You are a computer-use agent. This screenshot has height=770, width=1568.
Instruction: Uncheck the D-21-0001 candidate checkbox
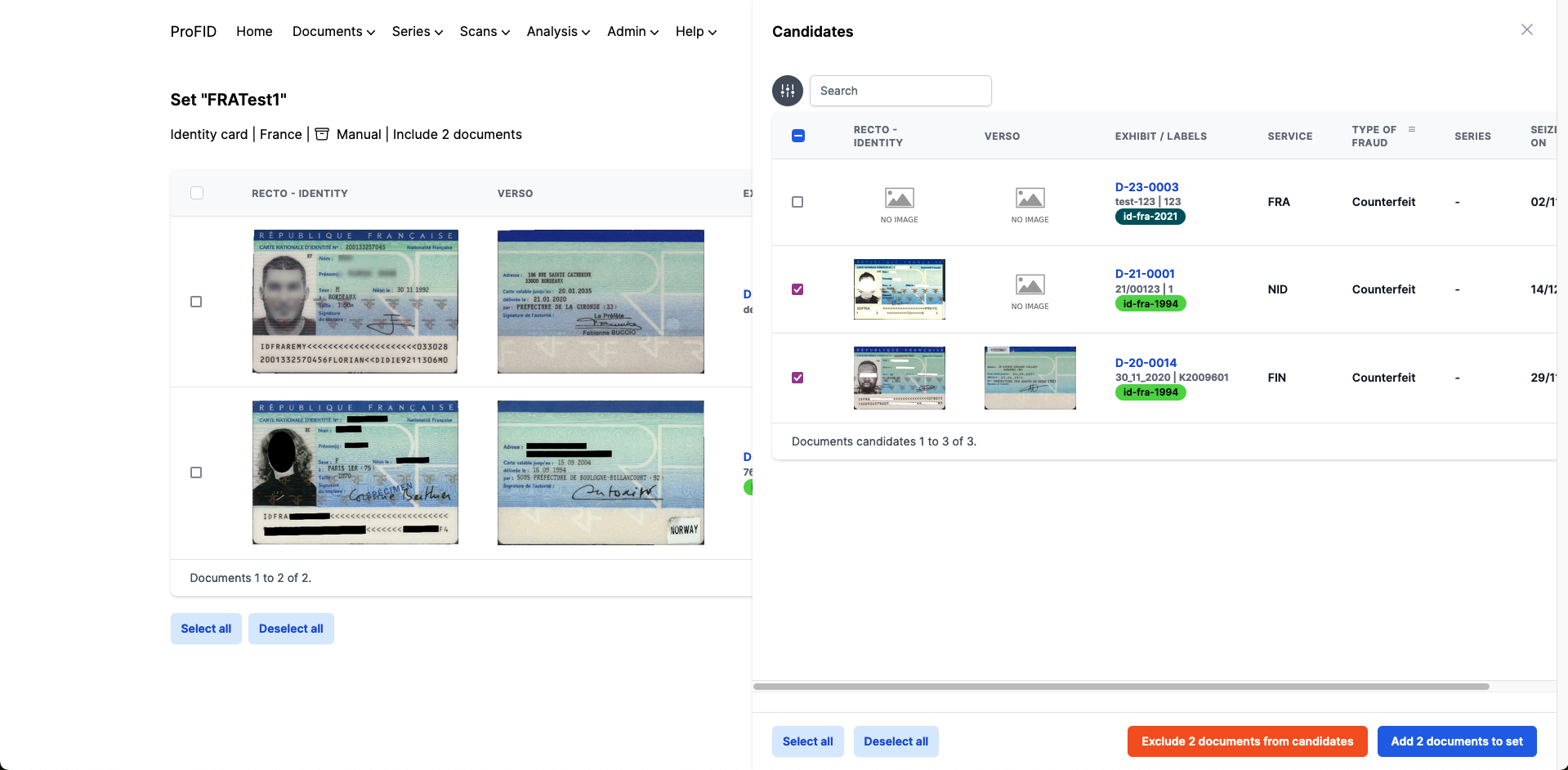[797, 289]
